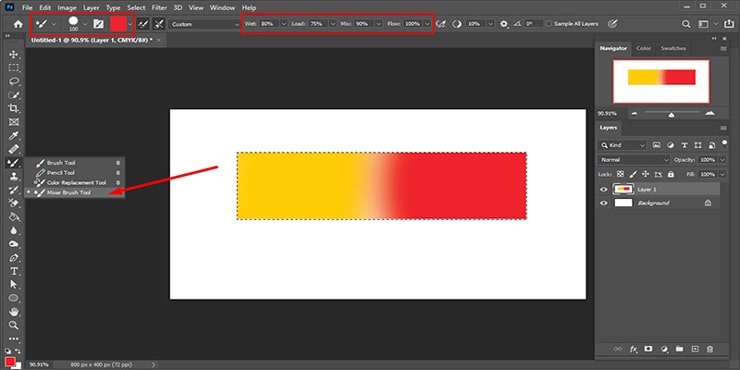The image size is (740, 370).
Task: Click the fx layer style icon
Action: [633, 349]
